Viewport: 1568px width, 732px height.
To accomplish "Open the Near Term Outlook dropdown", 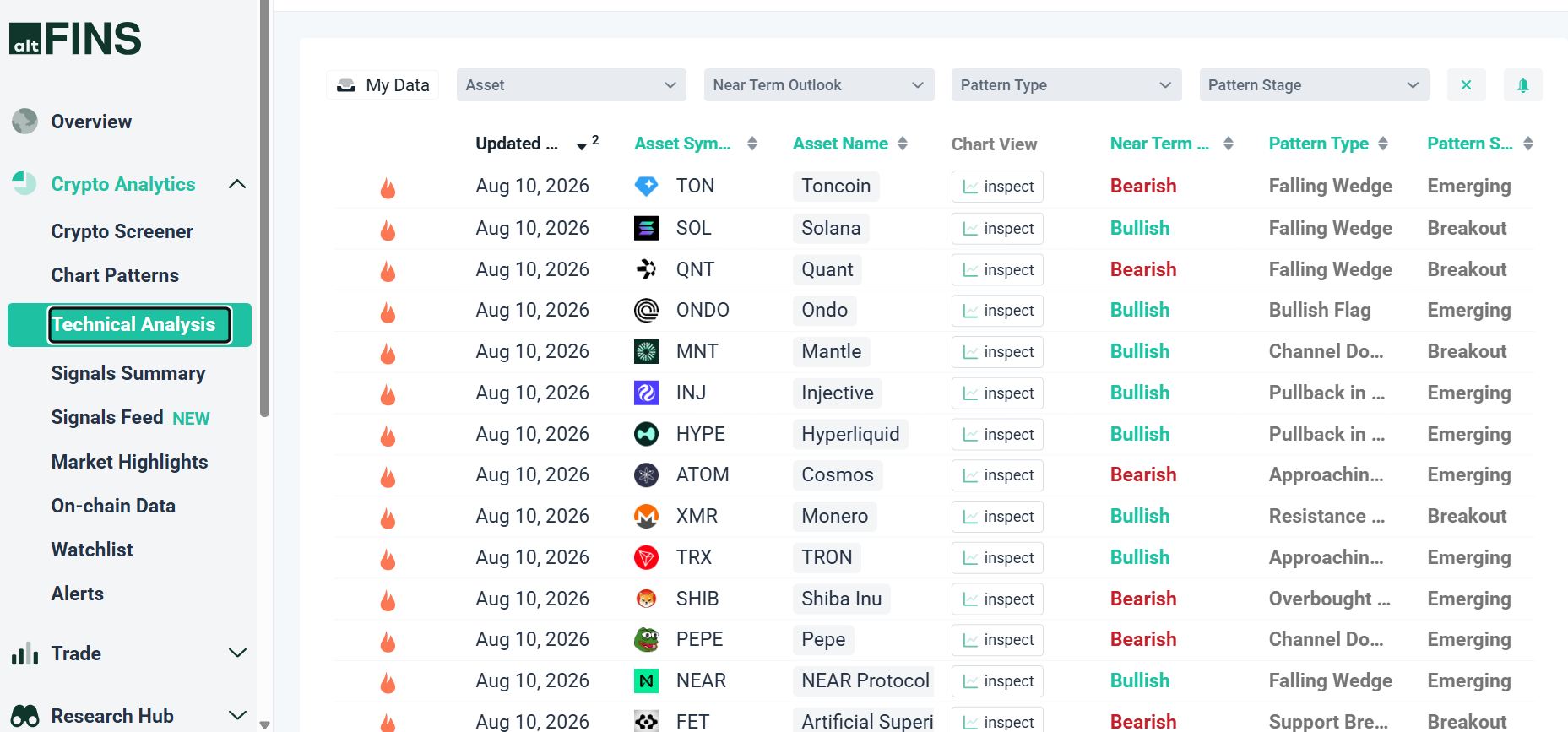I will click(818, 85).
